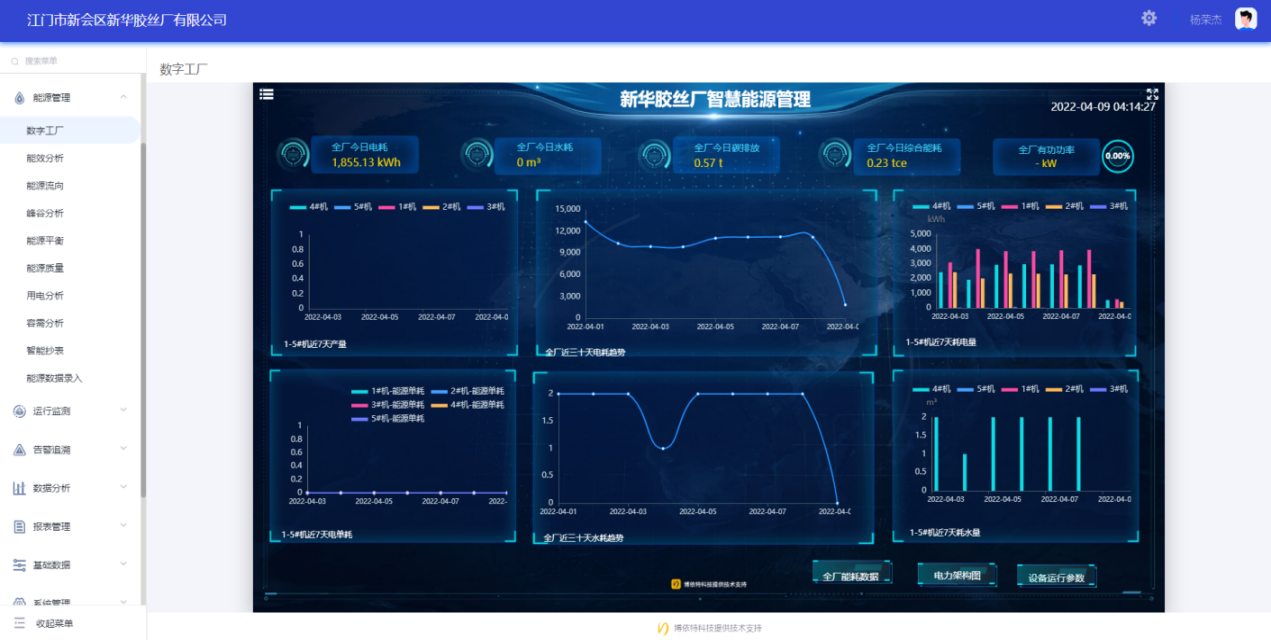Focus the 搜索菜单 search field
The image size is (1271, 640).
(75, 61)
